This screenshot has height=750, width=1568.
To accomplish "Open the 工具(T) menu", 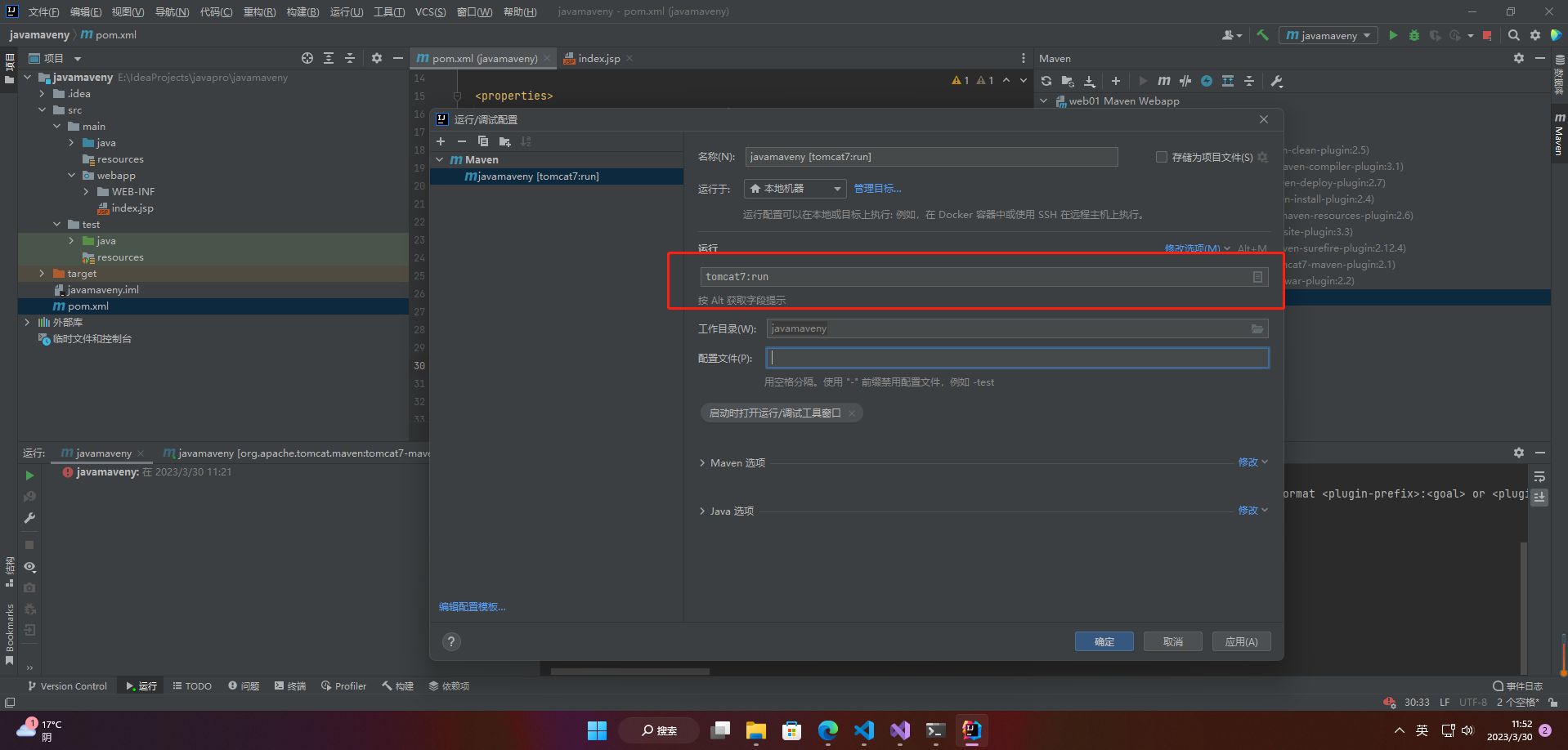I will (x=389, y=11).
